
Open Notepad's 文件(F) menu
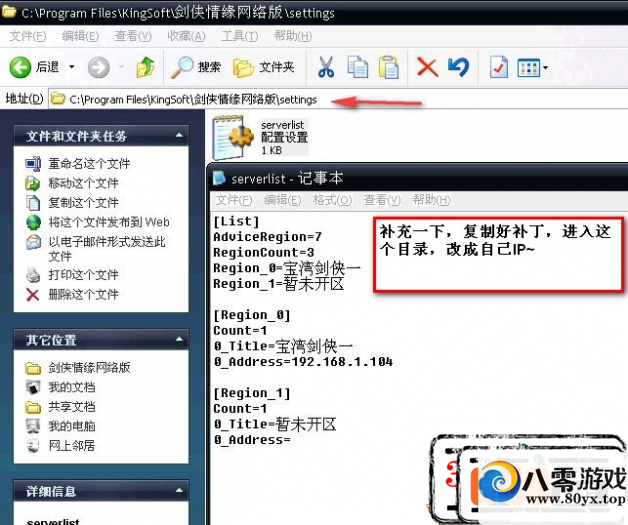[x=234, y=199]
